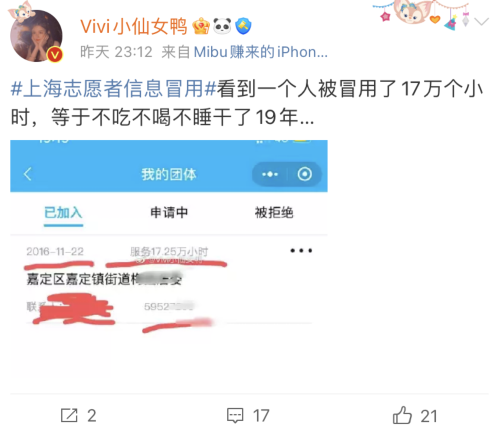
Task: Open the Mibu賺来的iPhone source link
Action: click(261, 52)
